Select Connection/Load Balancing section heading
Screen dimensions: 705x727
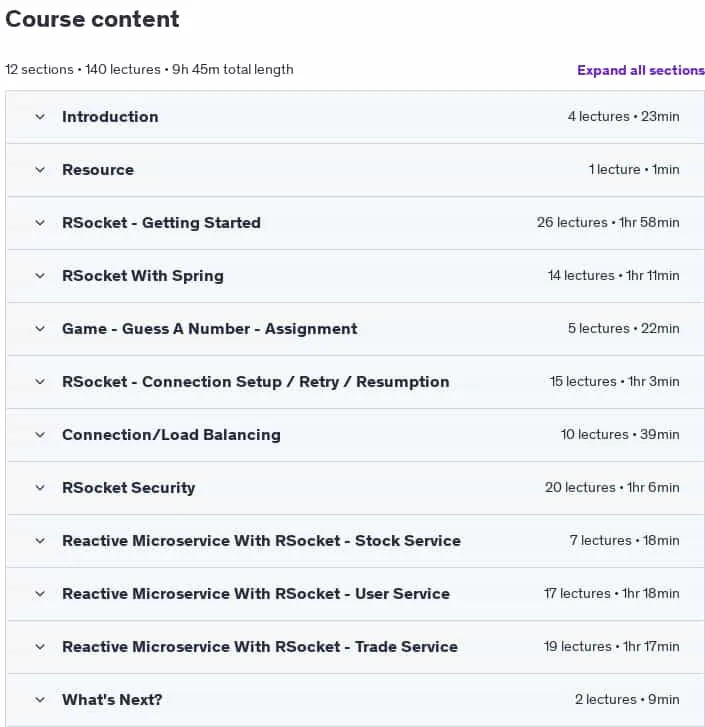pos(171,435)
